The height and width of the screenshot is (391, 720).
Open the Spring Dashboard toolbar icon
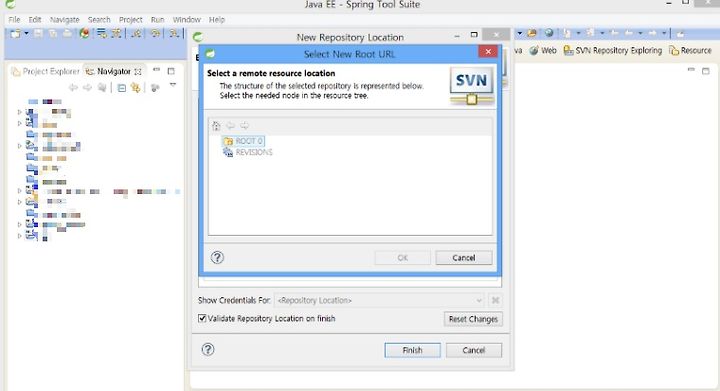point(84,34)
